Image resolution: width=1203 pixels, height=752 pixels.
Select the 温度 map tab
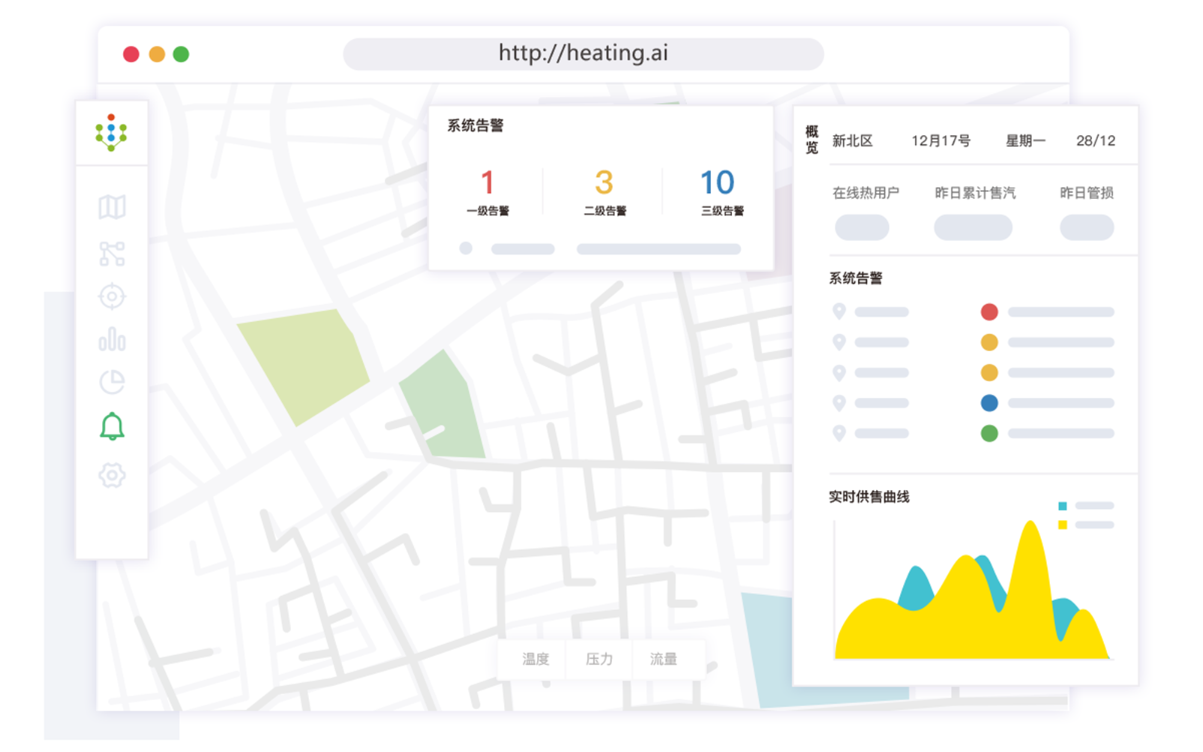pos(535,659)
